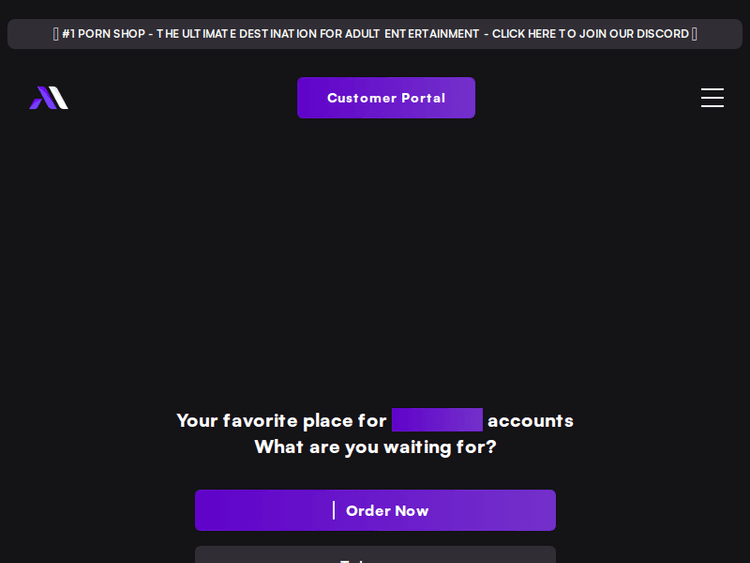Click the purple and white site logo

click(49, 98)
